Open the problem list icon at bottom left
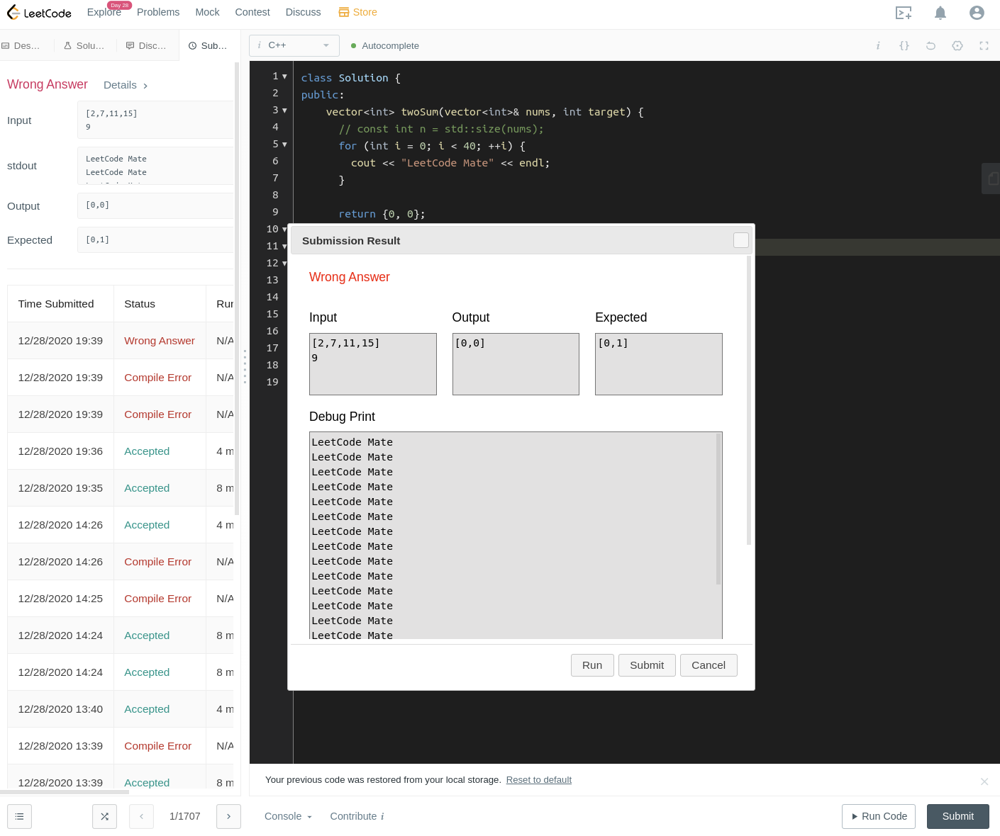Image resolution: width=1000 pixels, height=836 pixels. click(19, 816)
